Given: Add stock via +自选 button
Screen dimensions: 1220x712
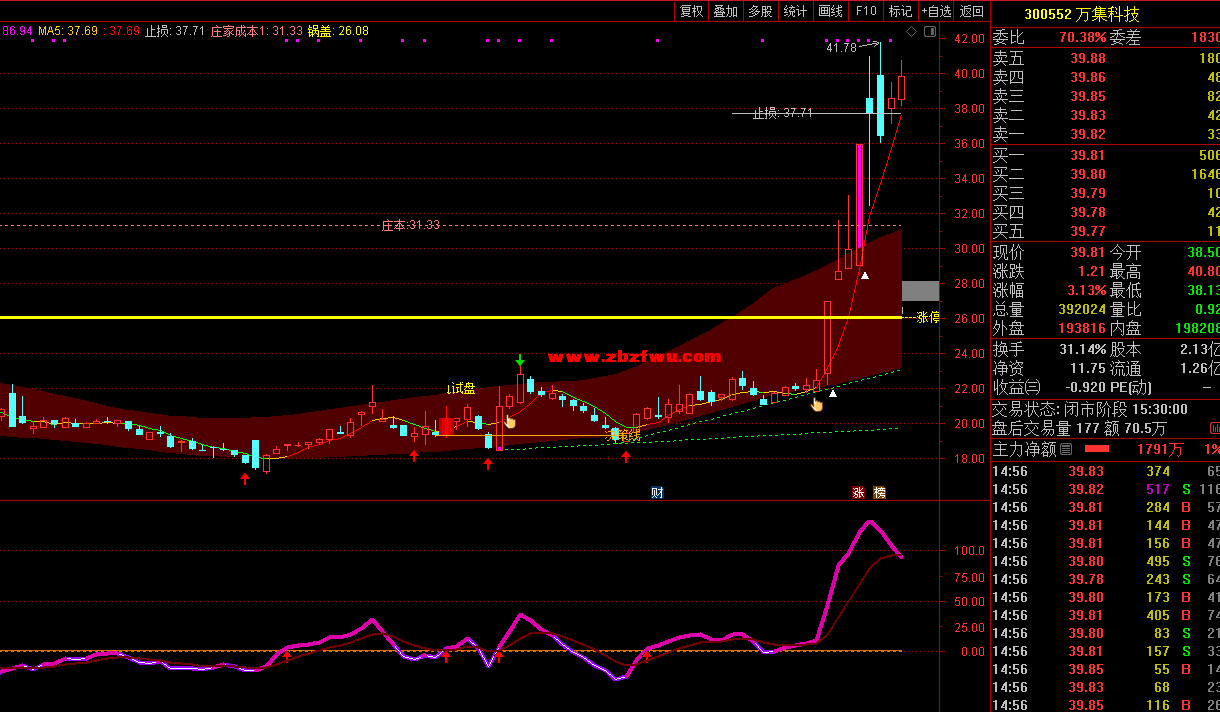Looking at the screenshot, I should click(x=935, y=11).
